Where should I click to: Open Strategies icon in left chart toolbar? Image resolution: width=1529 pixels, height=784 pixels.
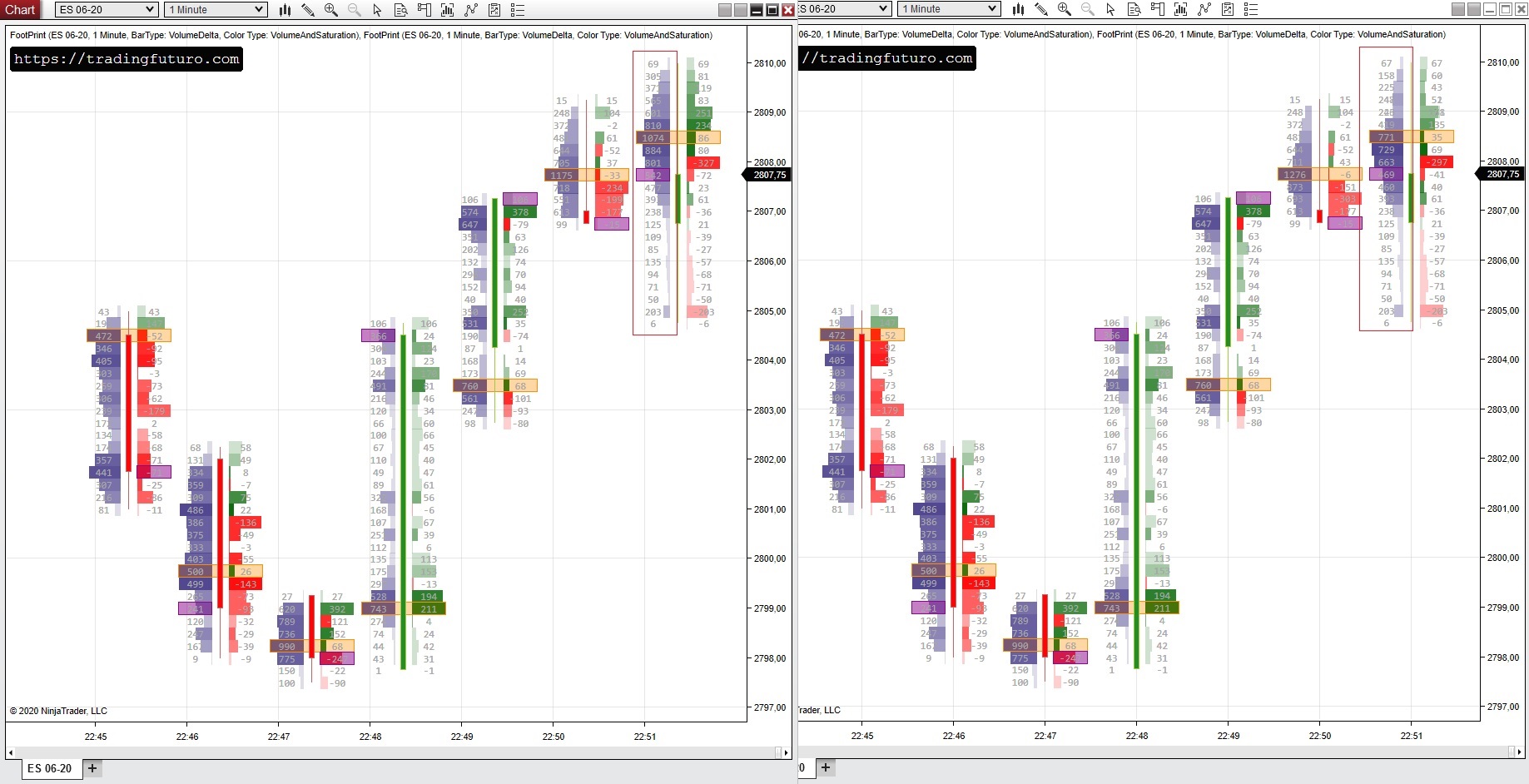tap(494, 10)
